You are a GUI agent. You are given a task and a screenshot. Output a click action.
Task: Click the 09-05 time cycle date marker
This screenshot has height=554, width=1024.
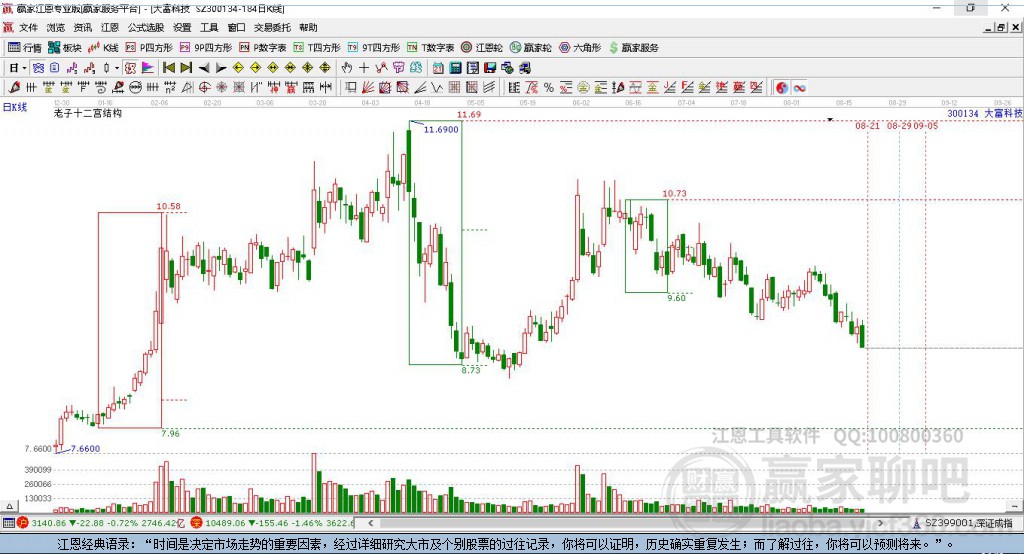click(x=926, y=125)
